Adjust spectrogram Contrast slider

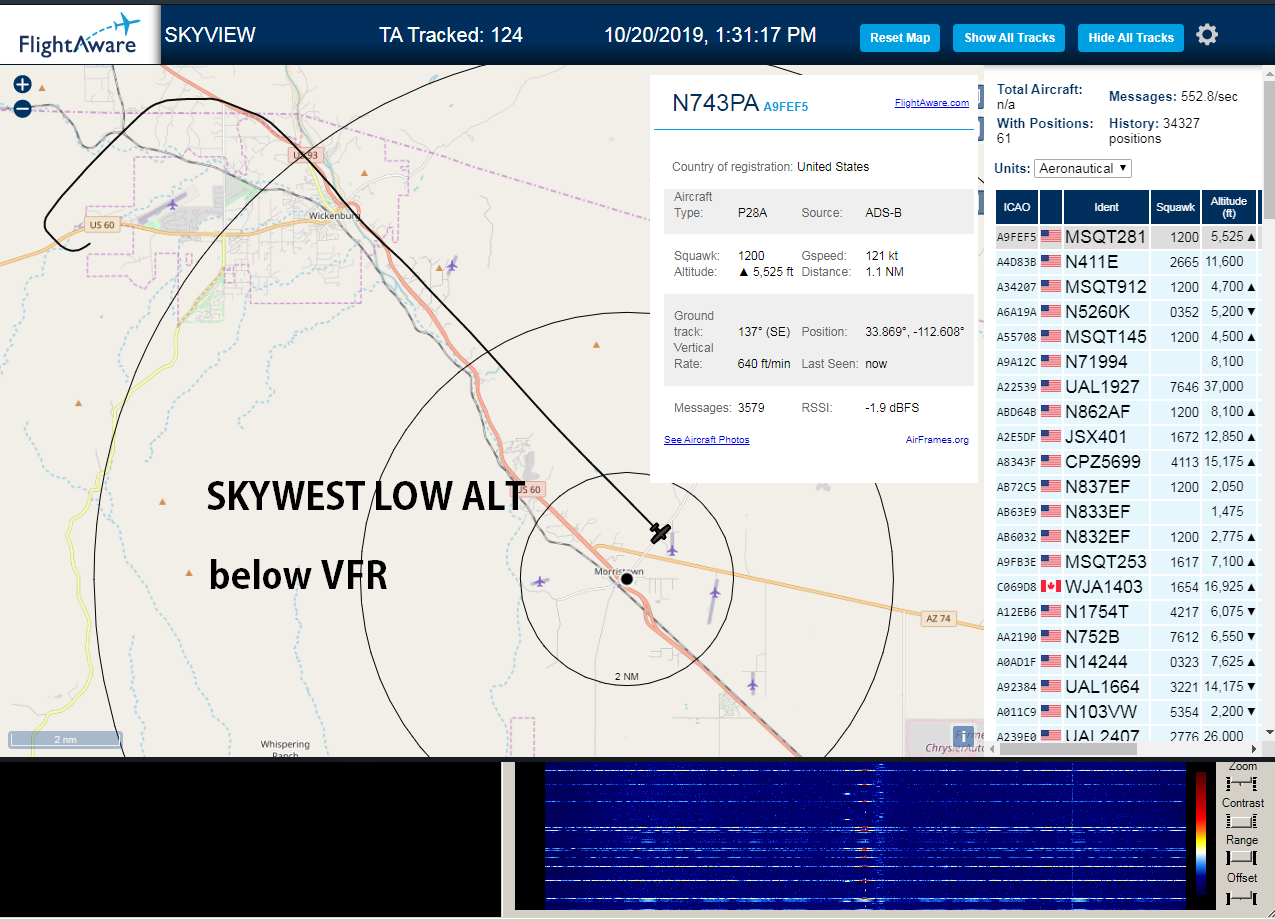tap(1242, 820)
